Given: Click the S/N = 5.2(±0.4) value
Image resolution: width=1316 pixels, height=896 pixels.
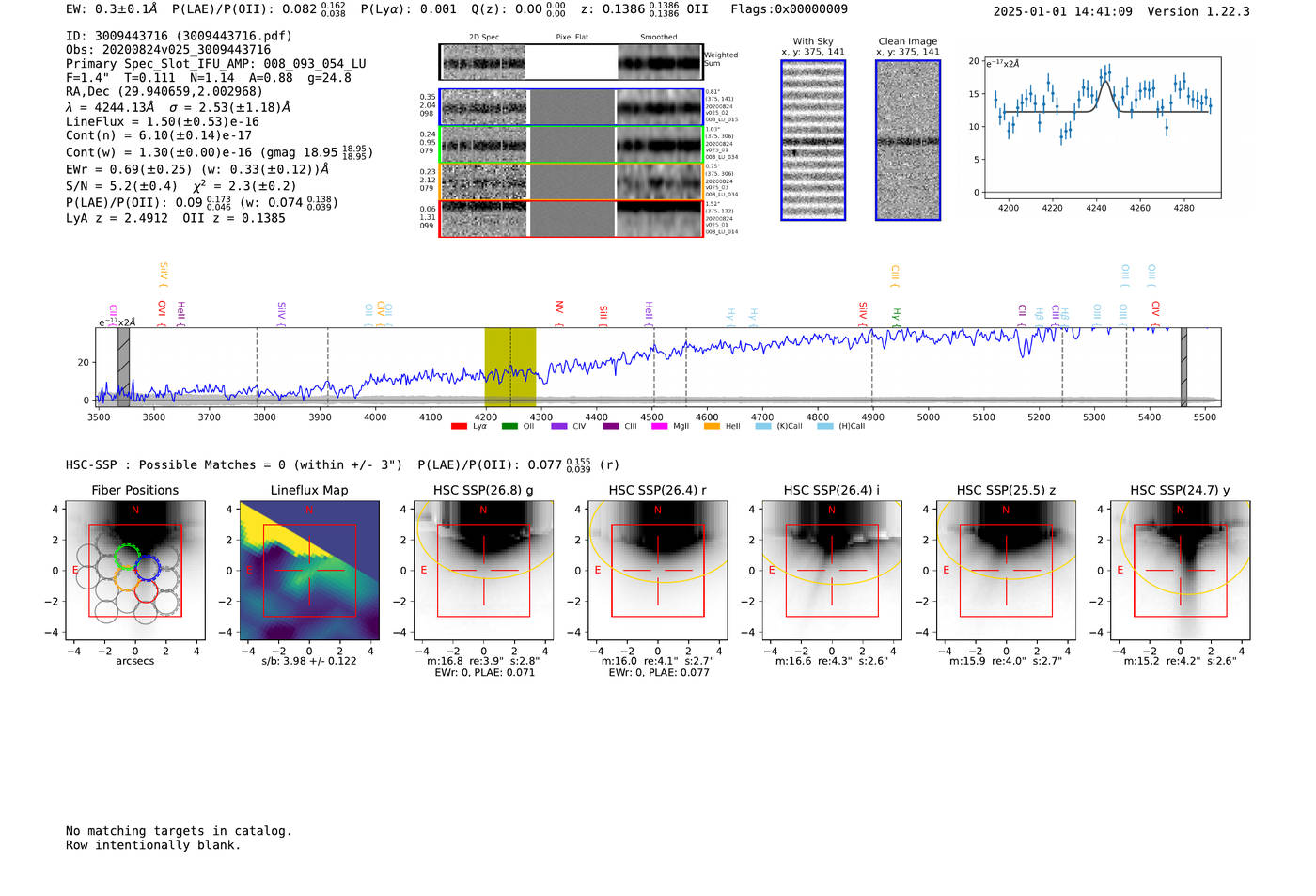Looking at the screenshot, I should pyautogui.click(x=121, y=186).
